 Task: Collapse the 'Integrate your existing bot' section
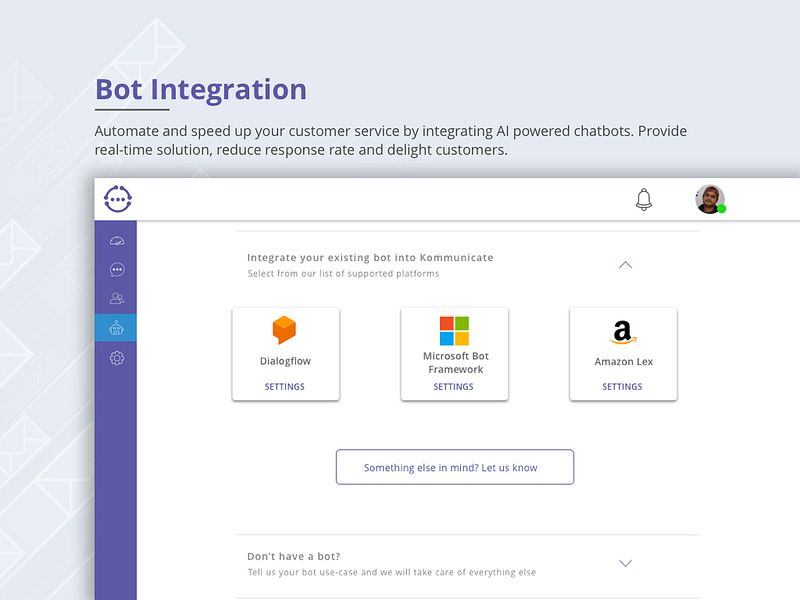(626, 265)
